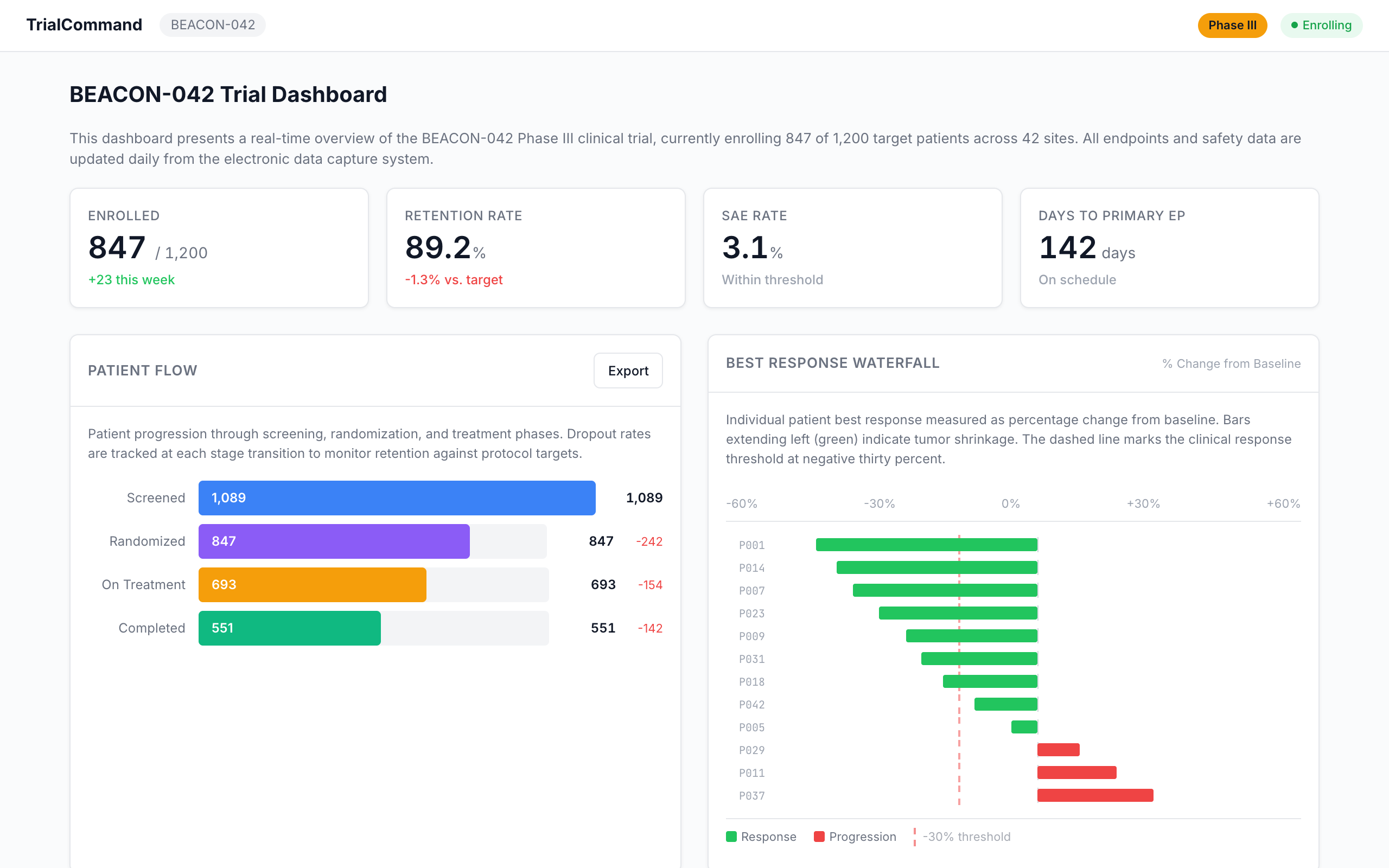Select the green Completed bar
Screen dimensions: 1389x868
click(x=289, y=628)
